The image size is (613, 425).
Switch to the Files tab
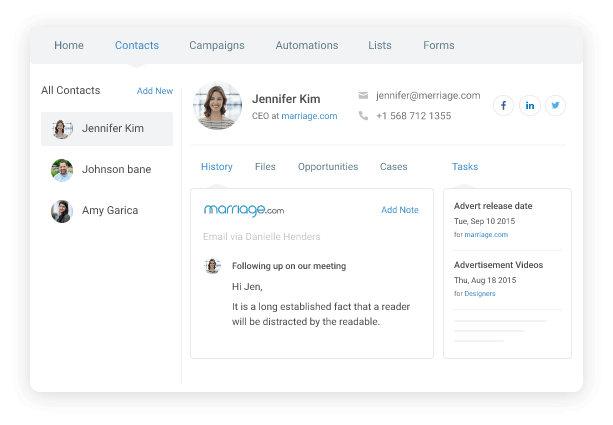265,167
